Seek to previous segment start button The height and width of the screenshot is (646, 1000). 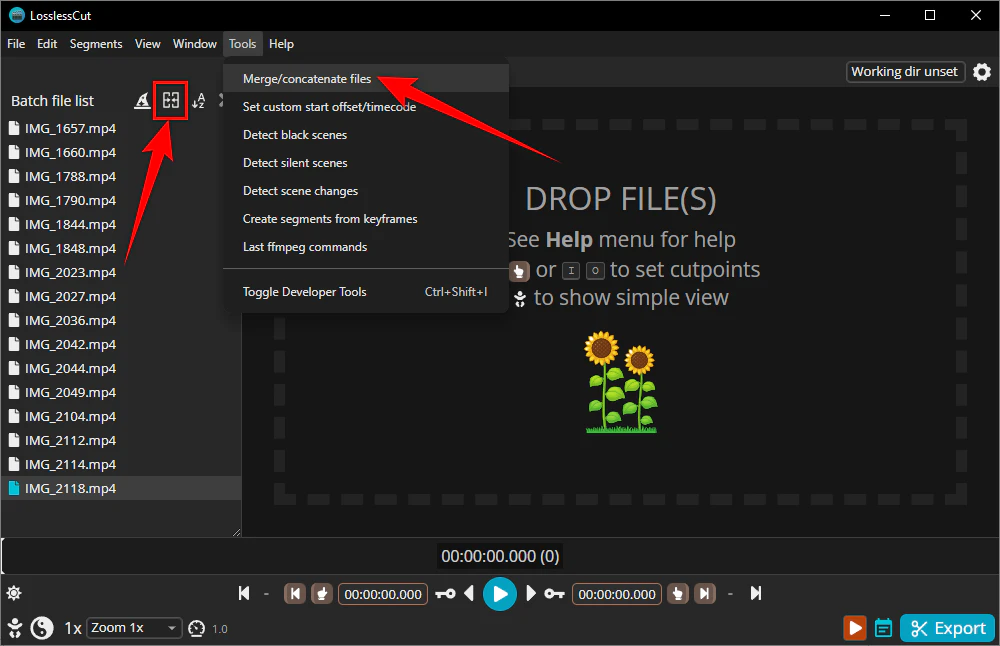pyautogui.click(x=295, y=594)
